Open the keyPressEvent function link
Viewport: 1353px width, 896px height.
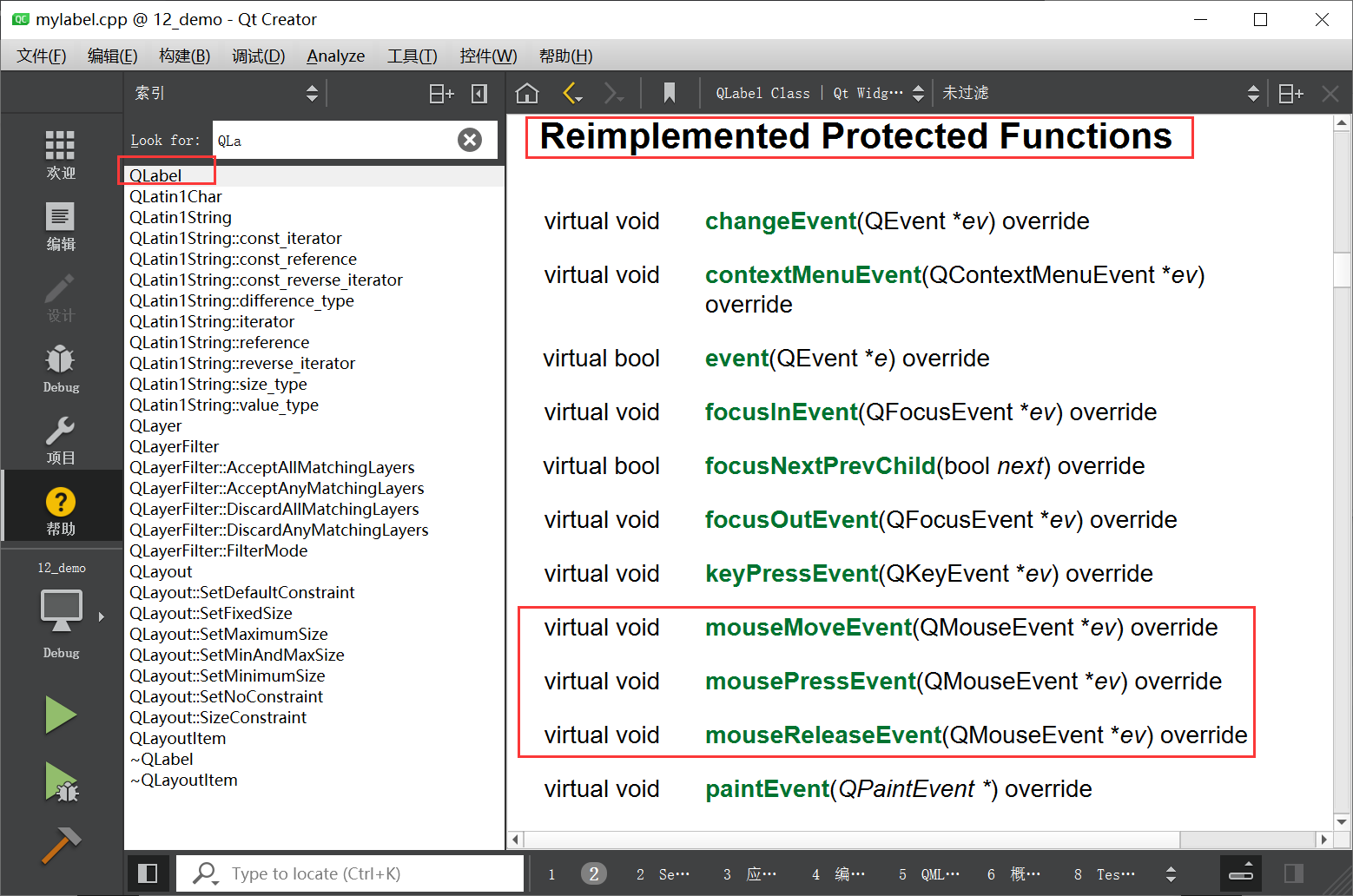coord(792,574)
